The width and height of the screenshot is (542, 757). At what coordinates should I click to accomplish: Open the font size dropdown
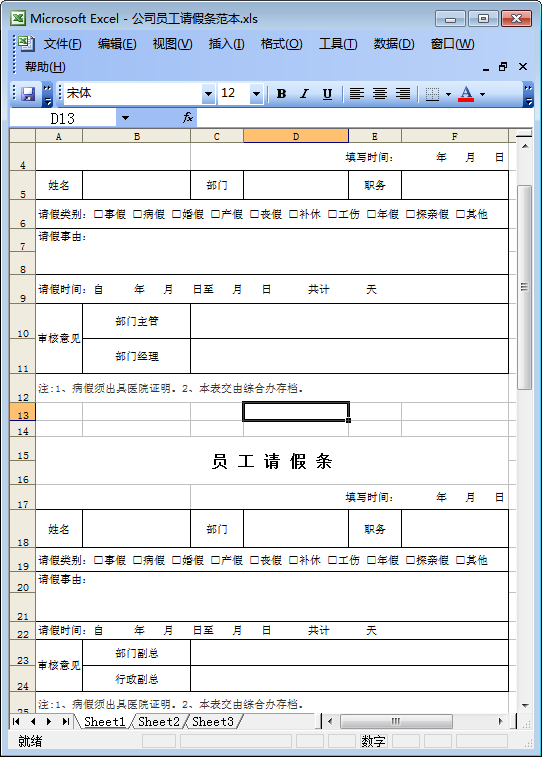tap(256, 94)
